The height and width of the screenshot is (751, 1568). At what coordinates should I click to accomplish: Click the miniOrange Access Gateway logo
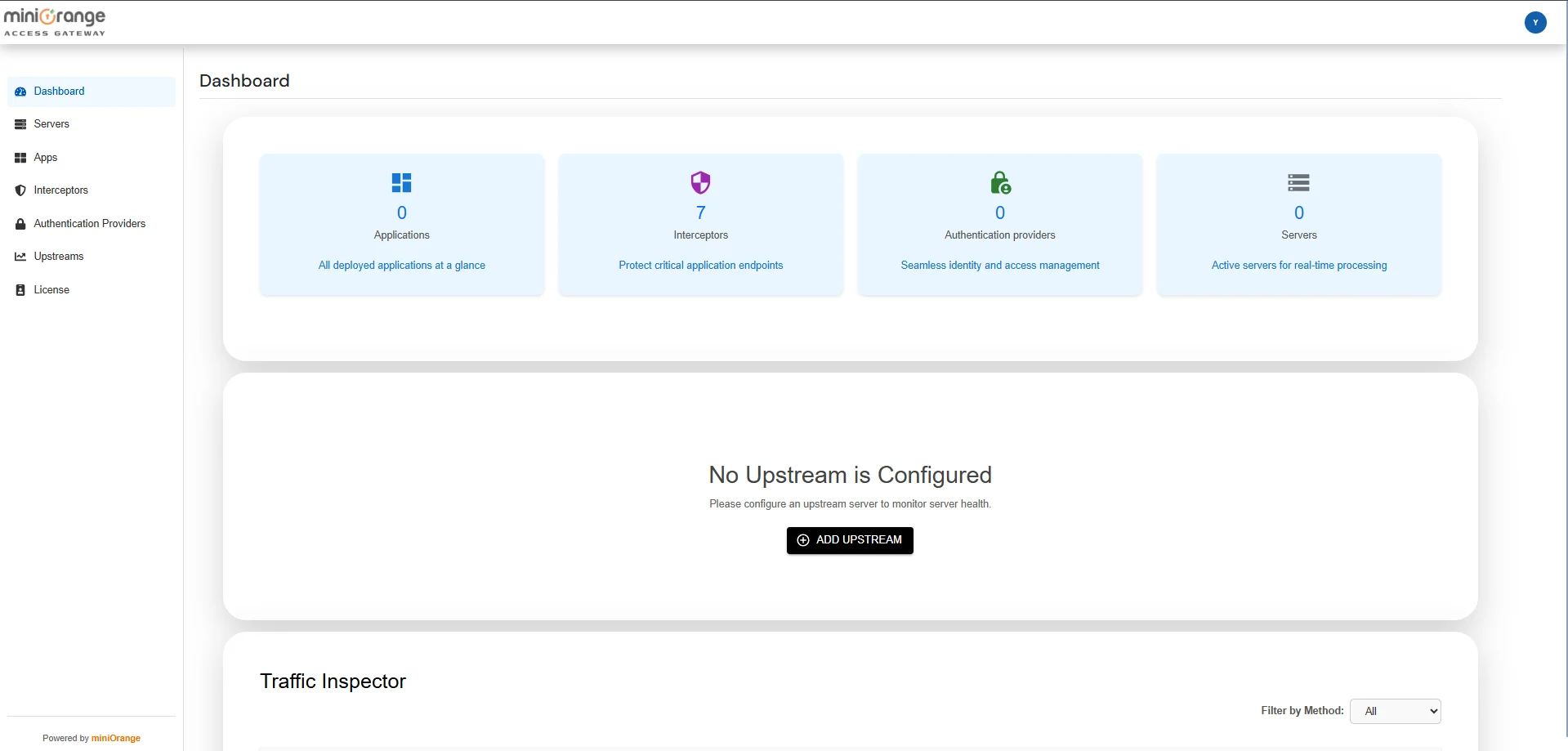pos(55,21)
